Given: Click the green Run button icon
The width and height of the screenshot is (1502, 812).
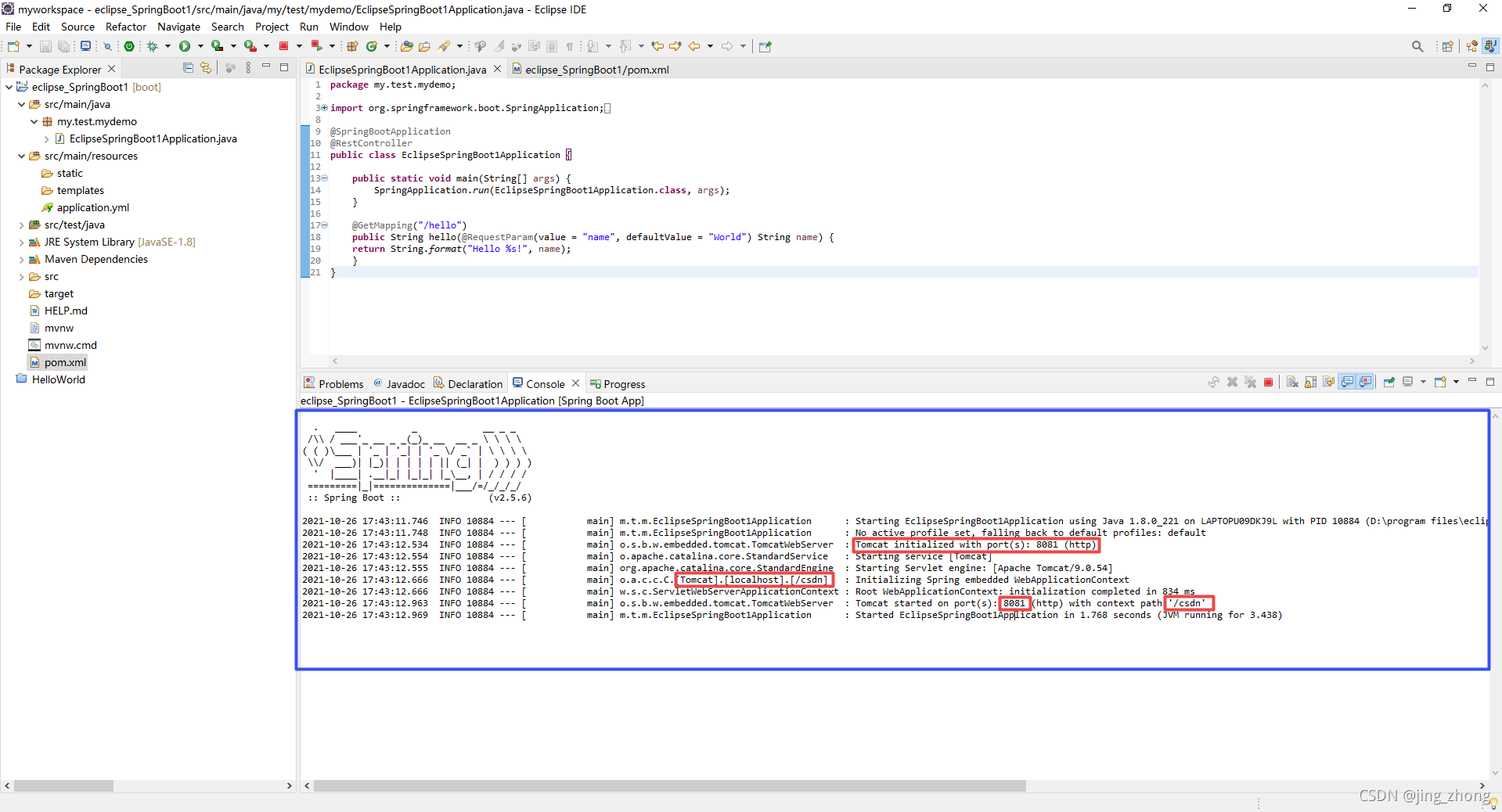Looking at the screenshot, I should click(185, 46).
